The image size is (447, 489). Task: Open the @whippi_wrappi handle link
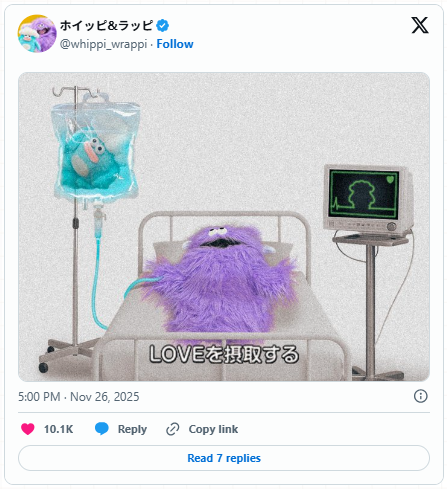coord(103,44)
